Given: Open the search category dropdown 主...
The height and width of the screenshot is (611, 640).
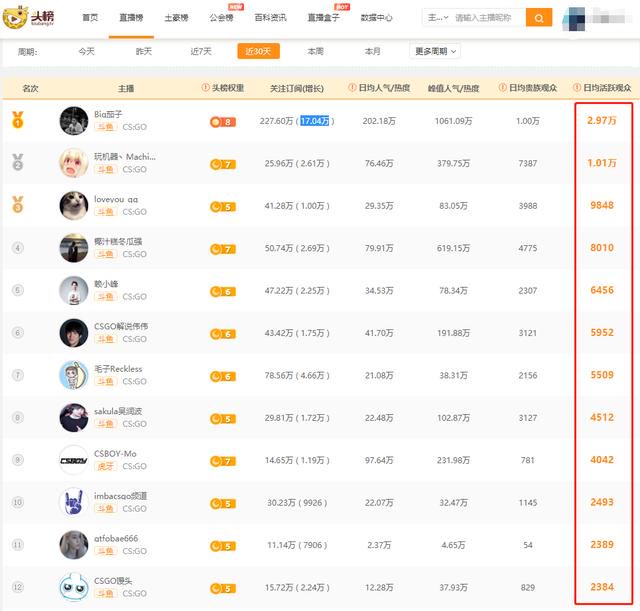Looking at the screenshot, I should coord(438,18).
